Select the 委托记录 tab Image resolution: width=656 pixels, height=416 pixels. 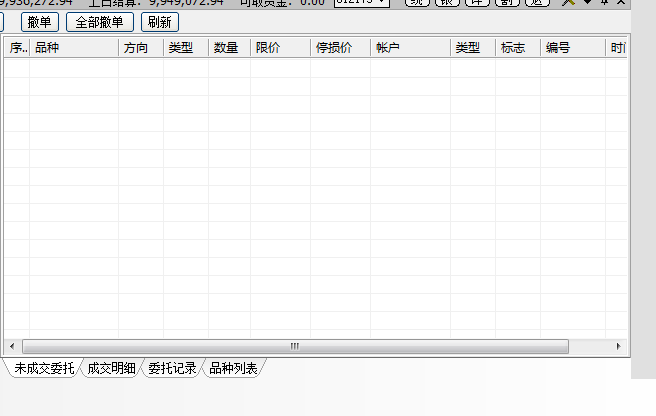pos(172,369)
